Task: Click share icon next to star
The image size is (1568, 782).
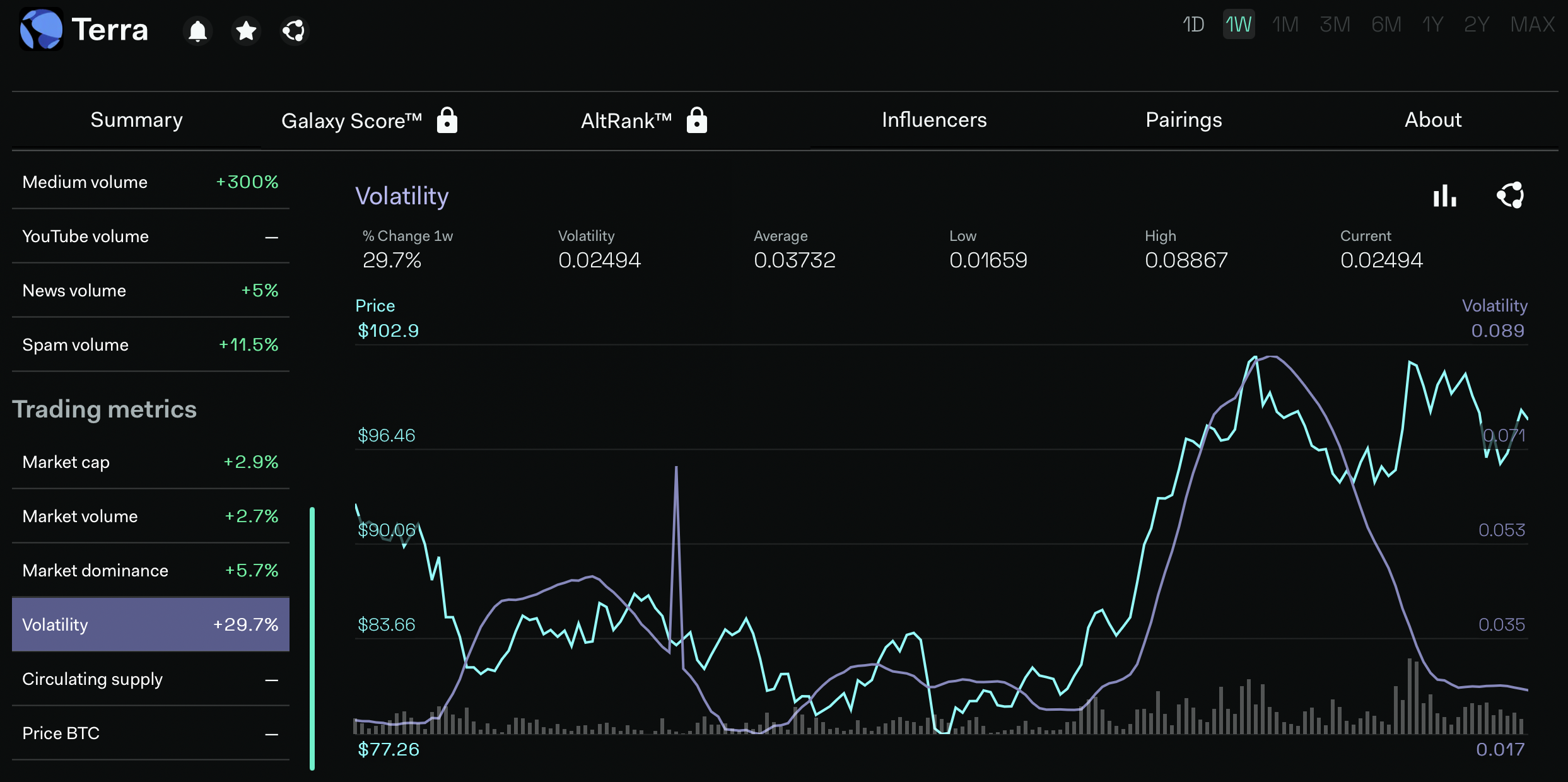Action: 294,30
